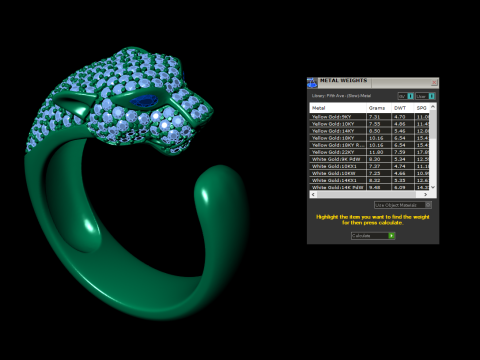The height and width of the screenshot is (360, 480).
Task: Click the 11.80 grams cell
Action: (x=379, y=152)
